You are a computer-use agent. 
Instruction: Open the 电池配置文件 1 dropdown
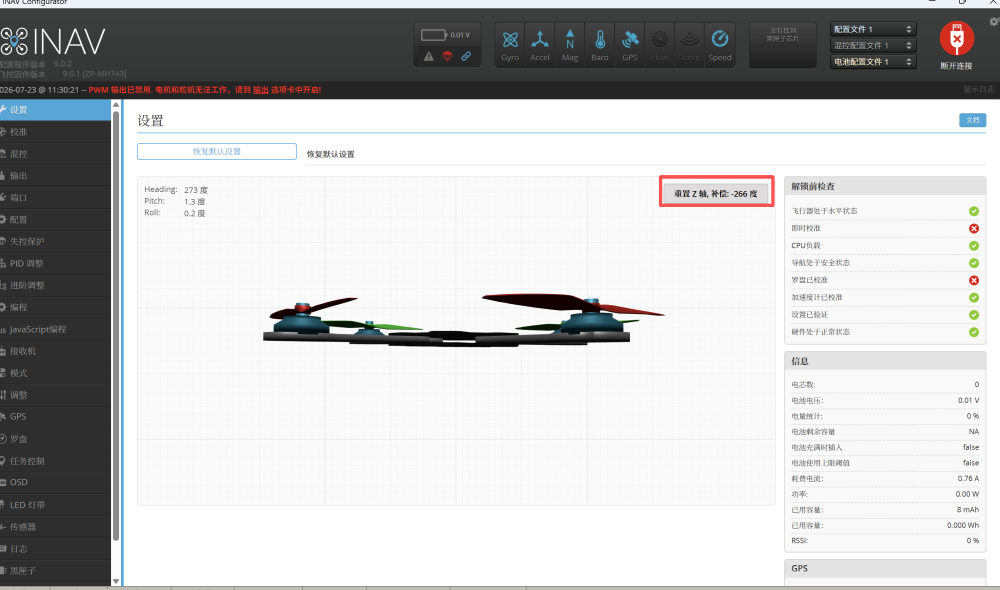coord(872,62)
